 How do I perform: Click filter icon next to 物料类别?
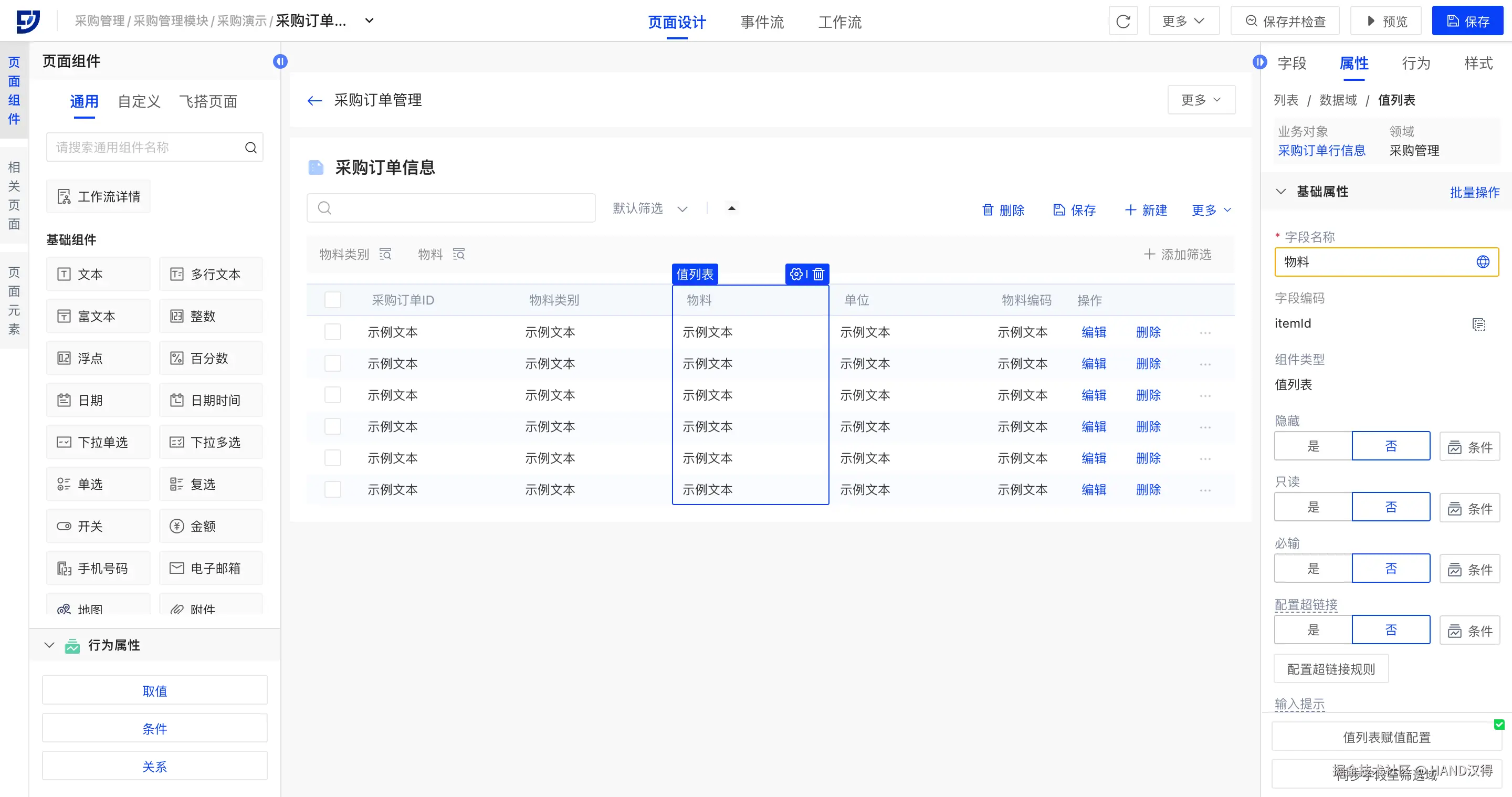tap(385, 254)
